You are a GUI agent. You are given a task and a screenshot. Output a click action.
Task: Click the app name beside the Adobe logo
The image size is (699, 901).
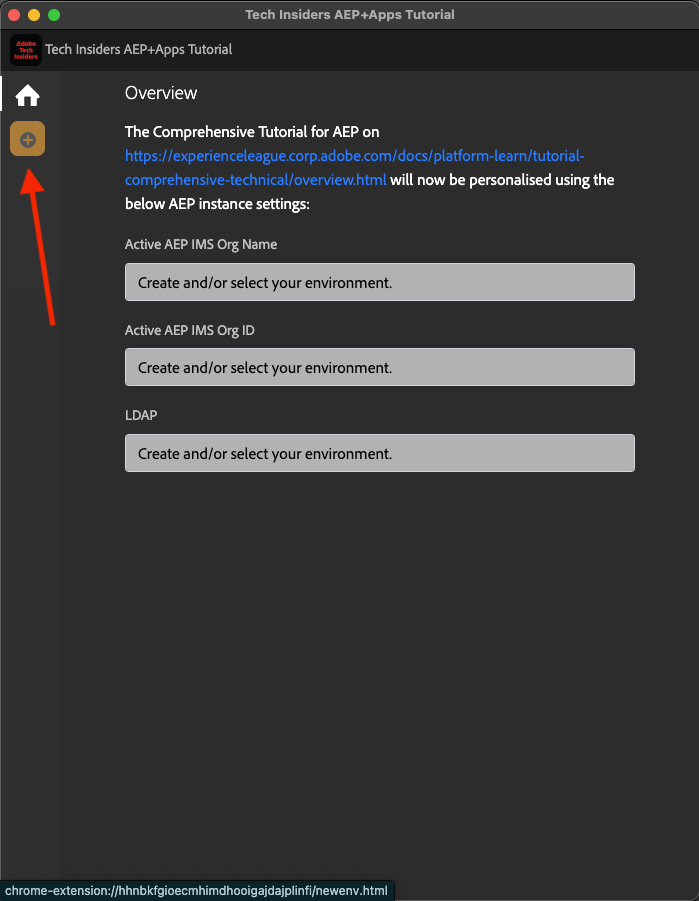138,50
